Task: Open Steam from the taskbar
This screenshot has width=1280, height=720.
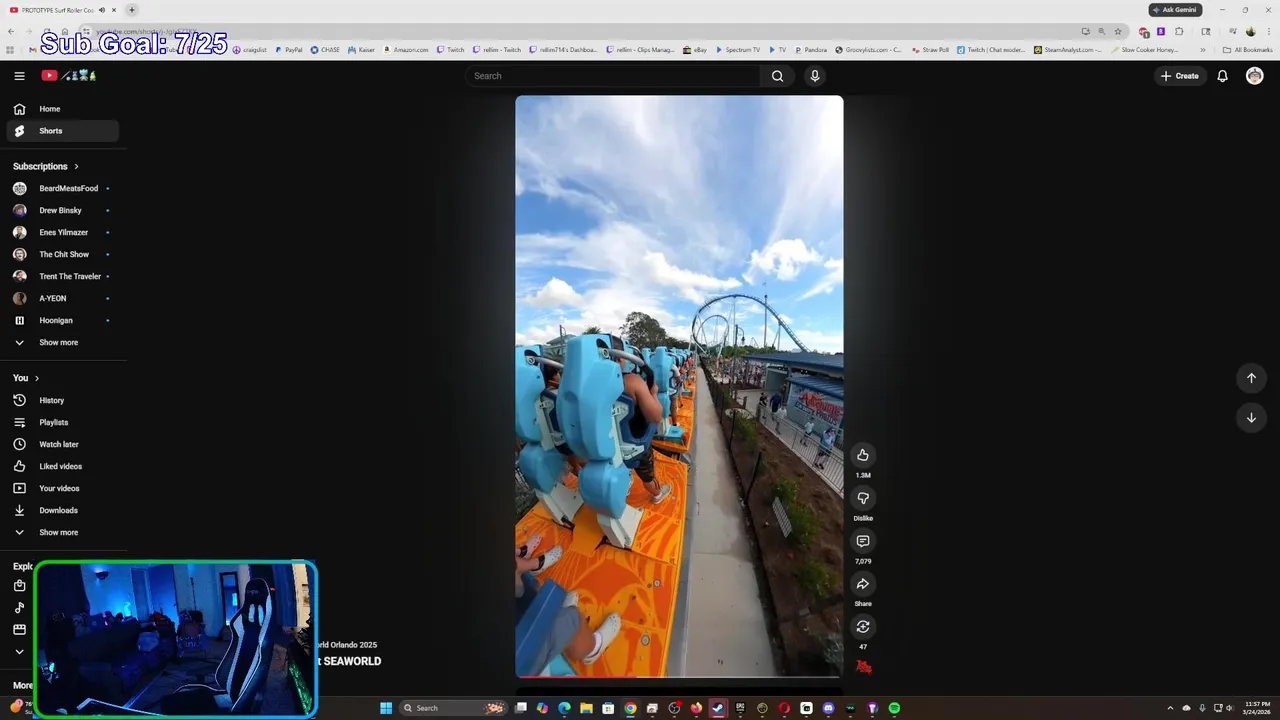Action: (718, 708)
